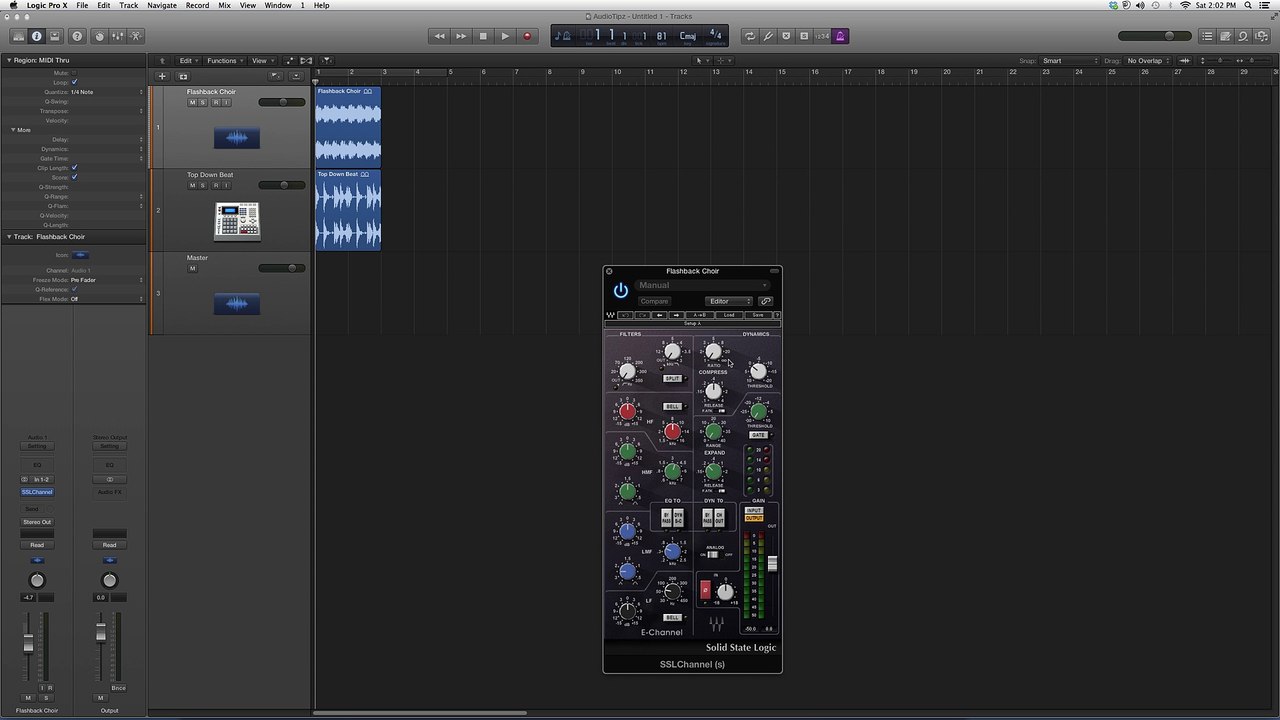Click the A->B copy button
Screen dimensions: 1280x720
700,315
